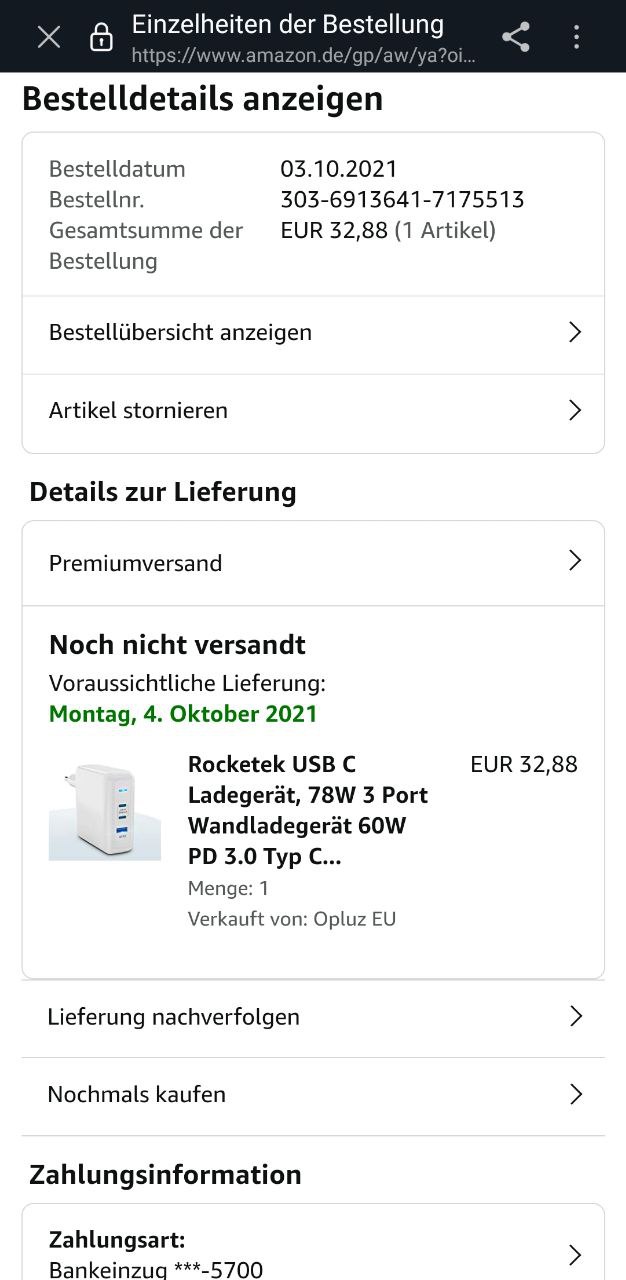Open Bestellübersicht anzeigen

click(x=313, y=332)
